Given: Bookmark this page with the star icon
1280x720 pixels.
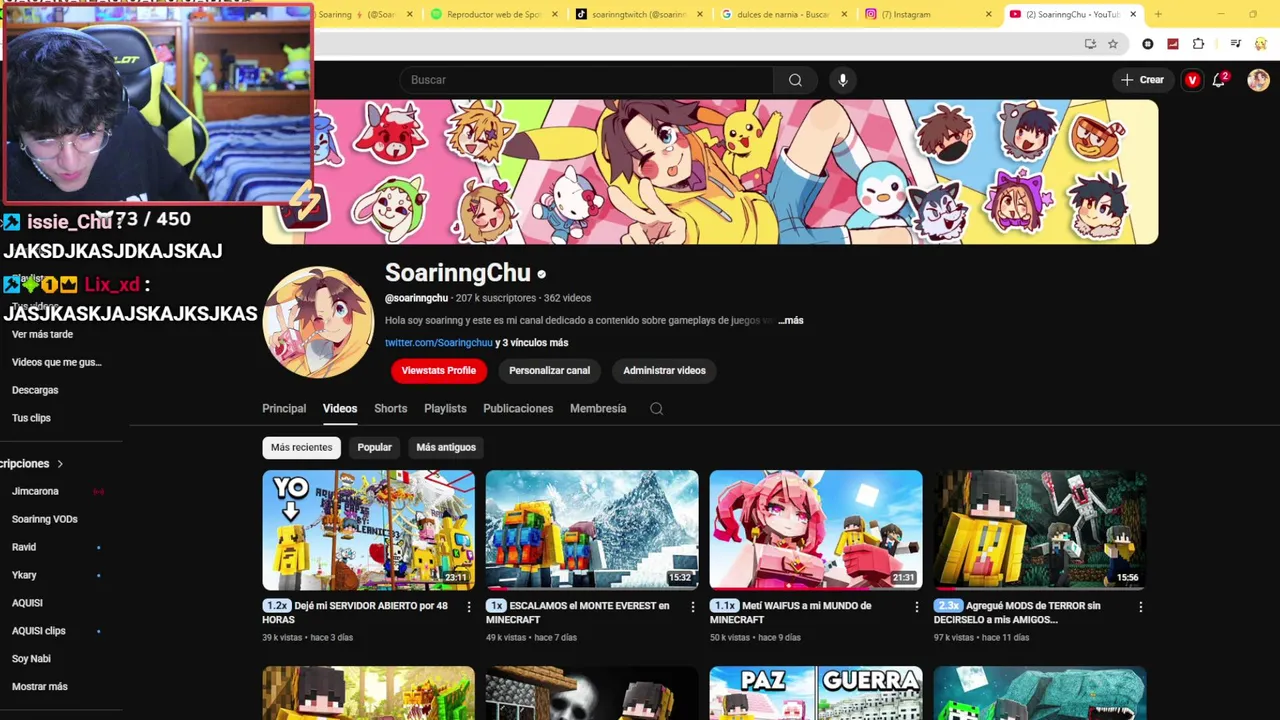Looking at the screenshot, I should coord(1112,44).
